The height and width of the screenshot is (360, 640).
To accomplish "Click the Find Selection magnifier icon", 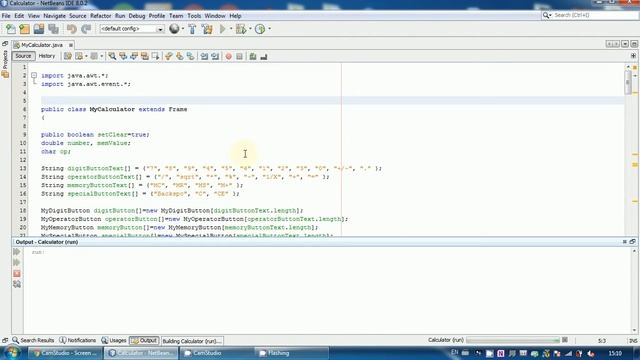I will tap(112, 56).
